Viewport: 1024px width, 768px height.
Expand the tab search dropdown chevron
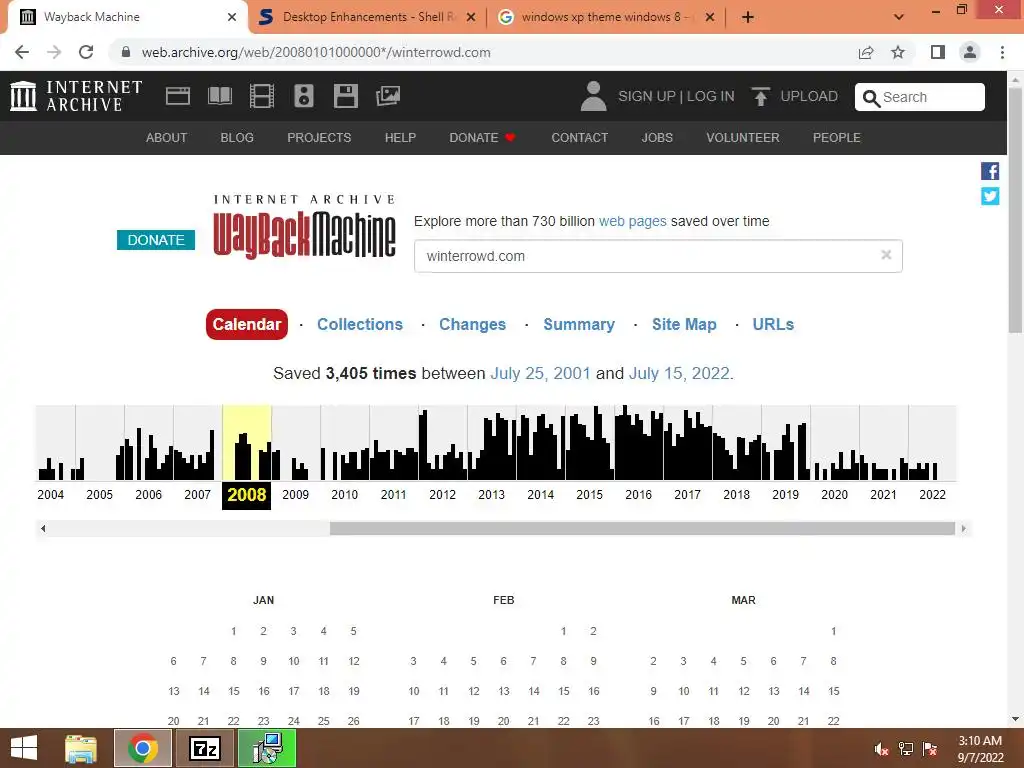point(899,17)
